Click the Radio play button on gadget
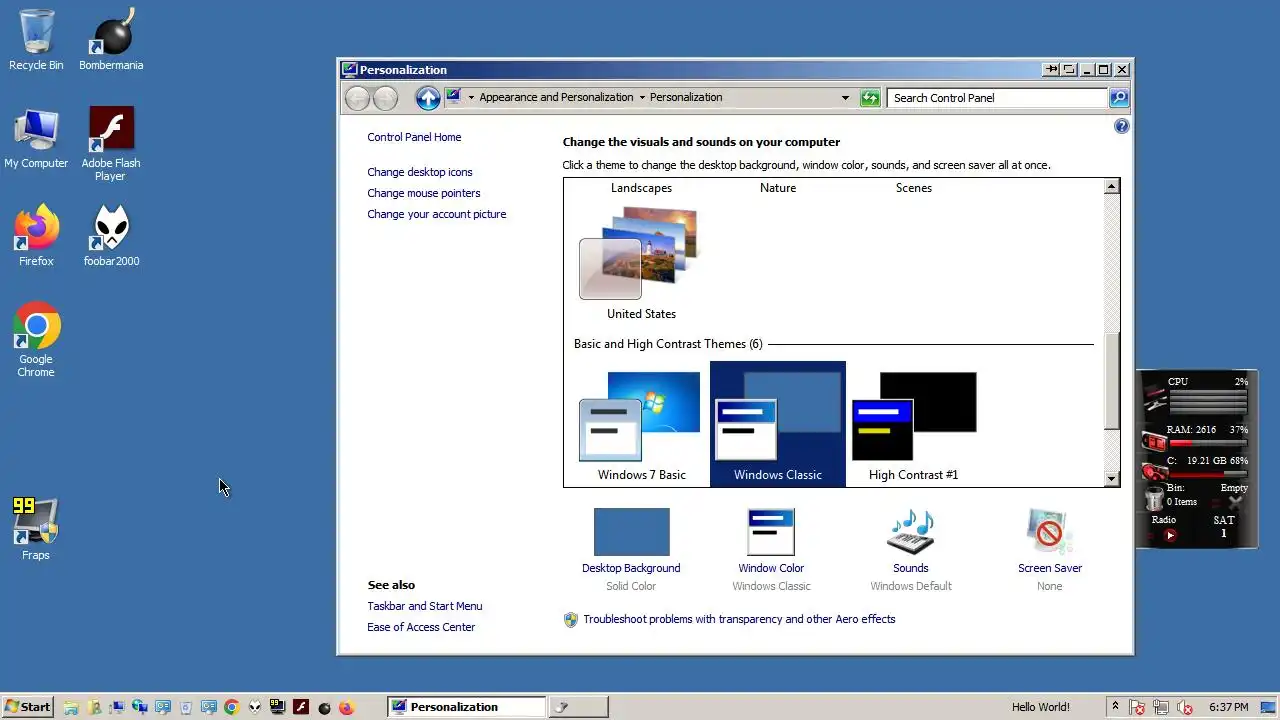This screenshot has width=1280, height=720. 1170,535
